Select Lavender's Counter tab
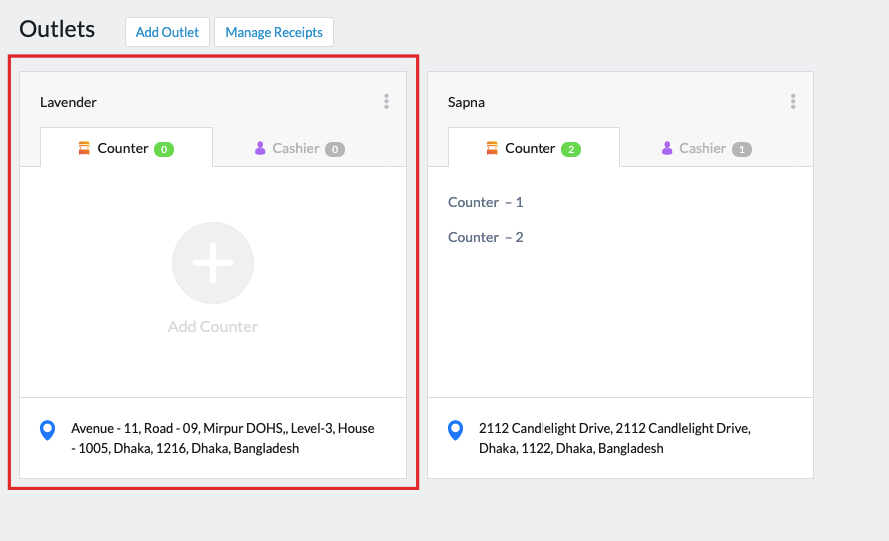Screen dimensions: 889x541 tap(126, 148)
